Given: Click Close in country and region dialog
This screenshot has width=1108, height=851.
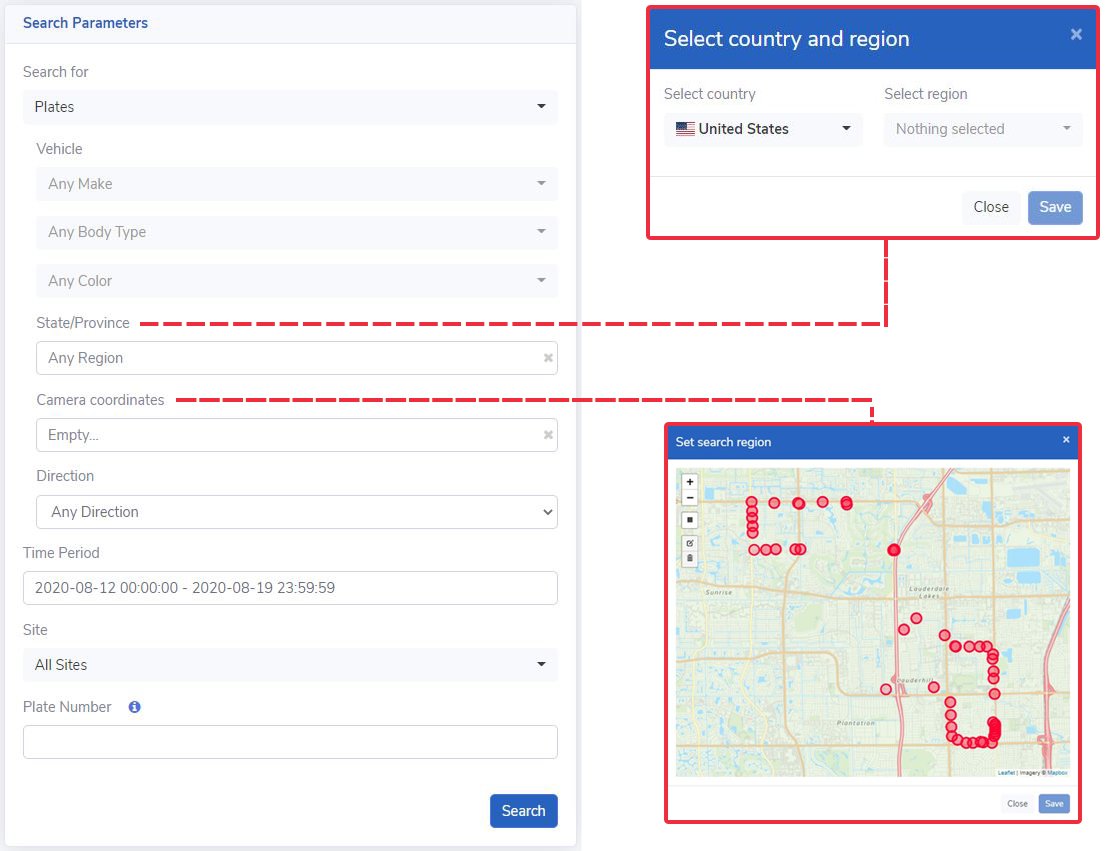Looking at the screenshot, I should (991, 207).
